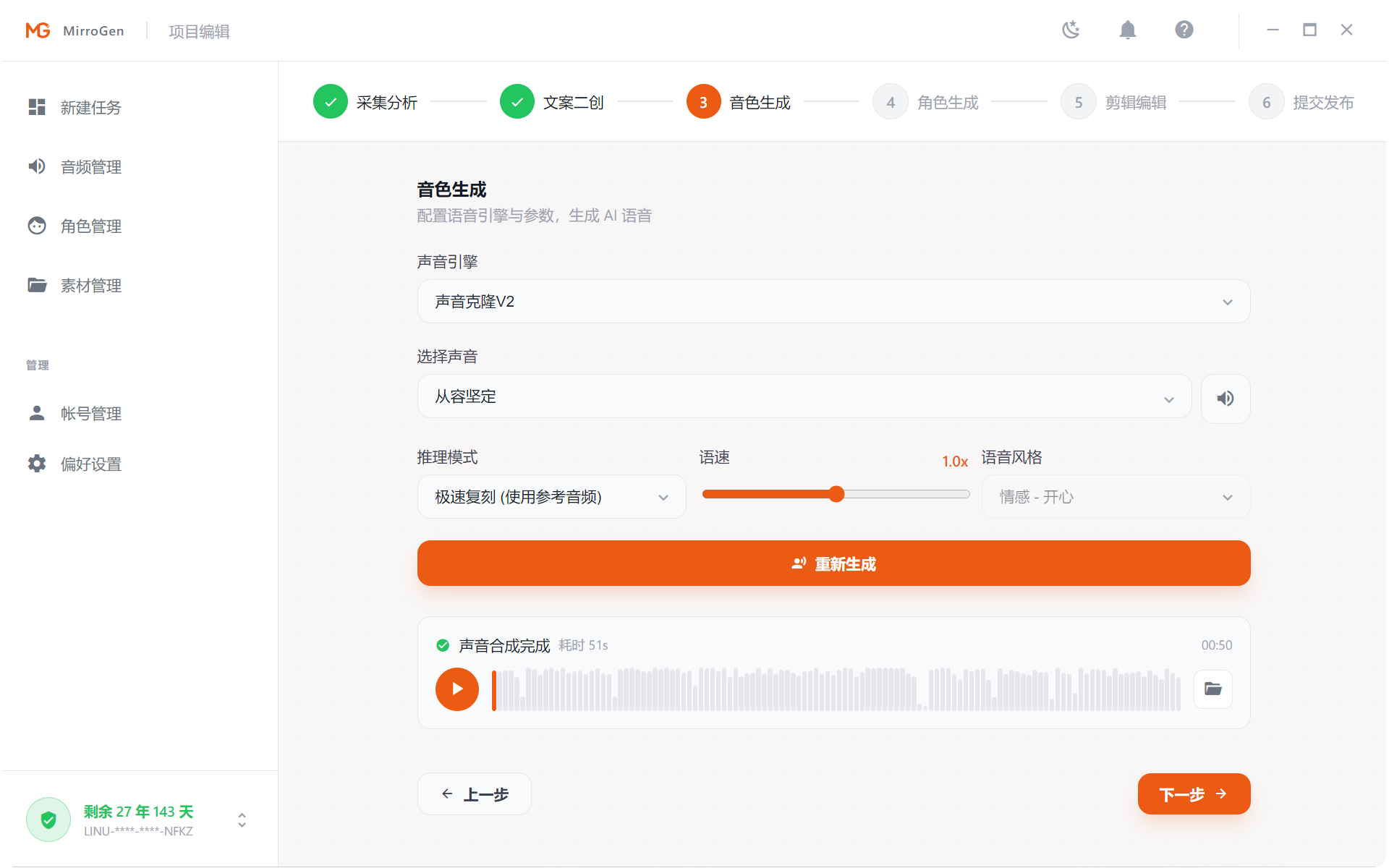Click the 下一步 button
1389x868 pixels.
[1193, 793]
